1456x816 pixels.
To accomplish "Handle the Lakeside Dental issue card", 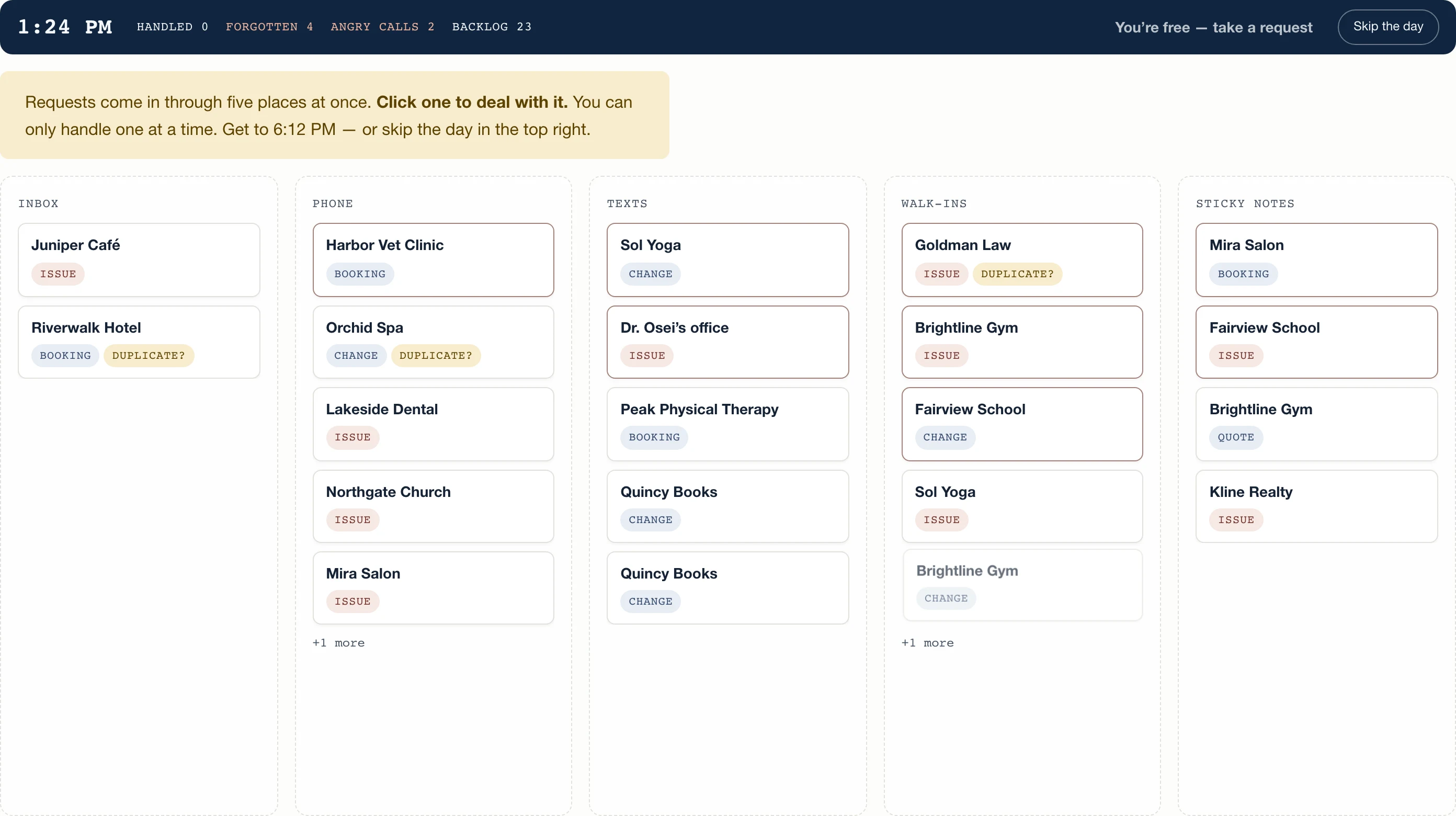I will pyautogui.click(x=434, y=424).
